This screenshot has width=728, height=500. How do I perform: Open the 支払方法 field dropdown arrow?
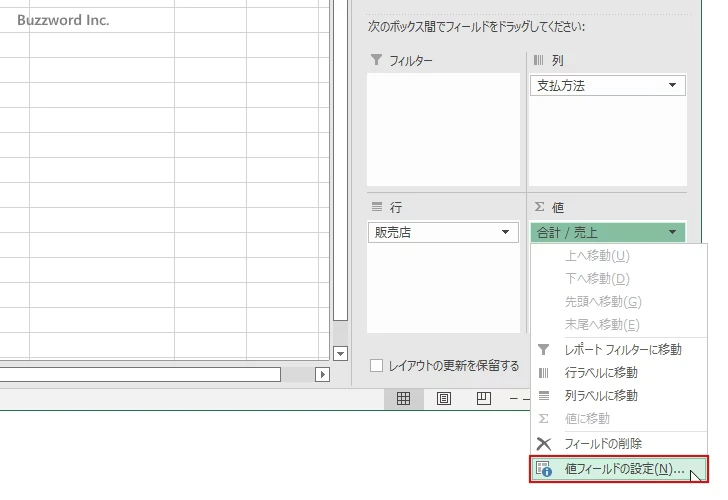pos(672,85)
